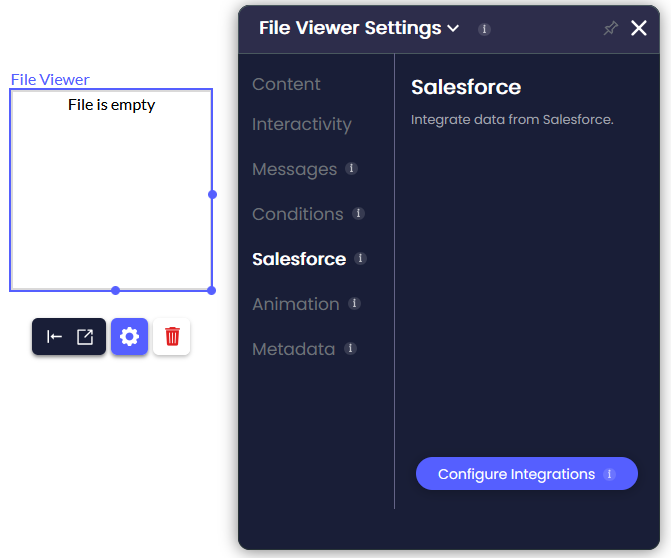Click the bottom-edge resize handle of File Viewer
Viewport: 671px width, 558px height.
[115, 291]
